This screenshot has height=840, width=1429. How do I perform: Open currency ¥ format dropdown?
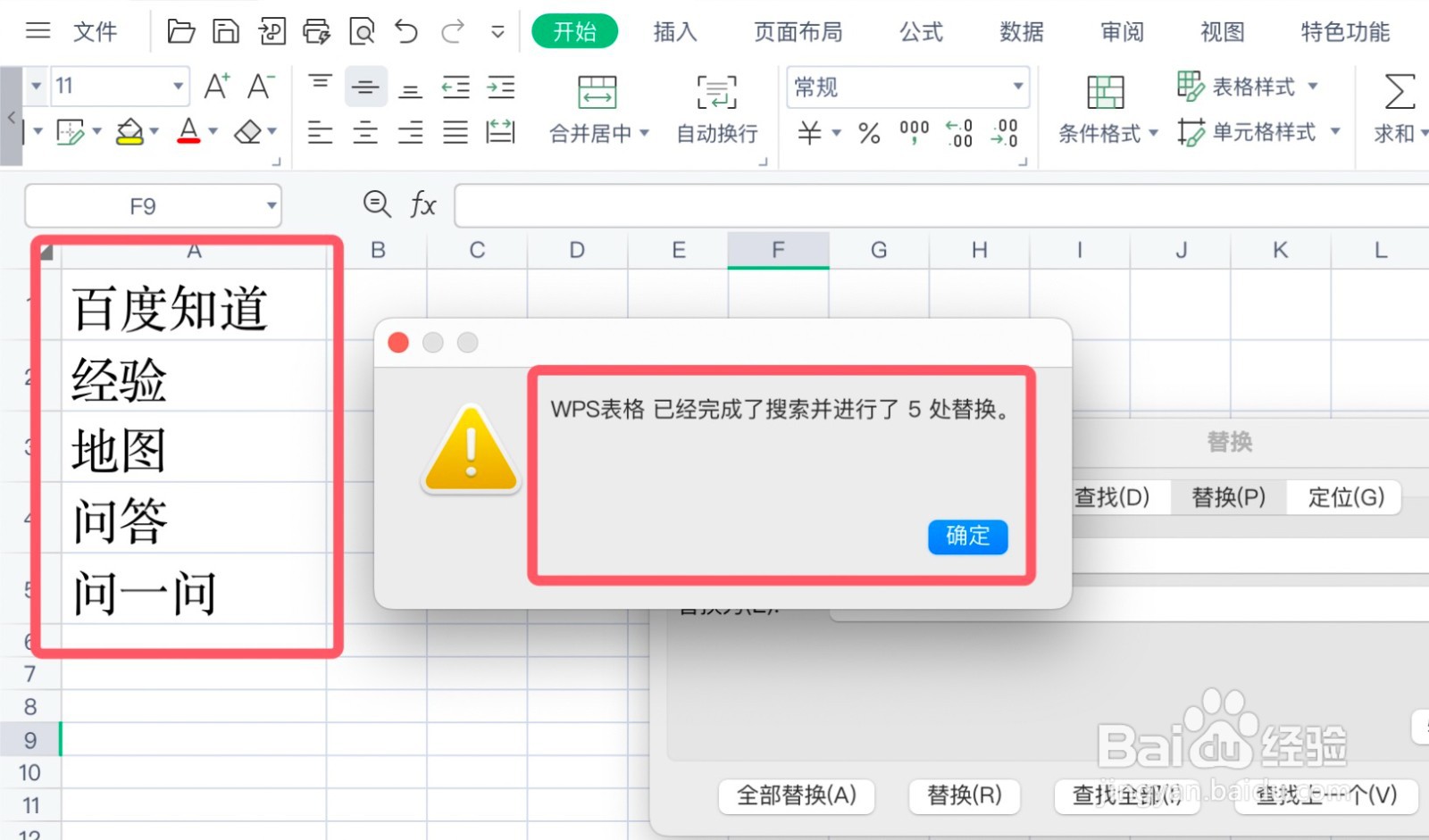pos(837,133)
